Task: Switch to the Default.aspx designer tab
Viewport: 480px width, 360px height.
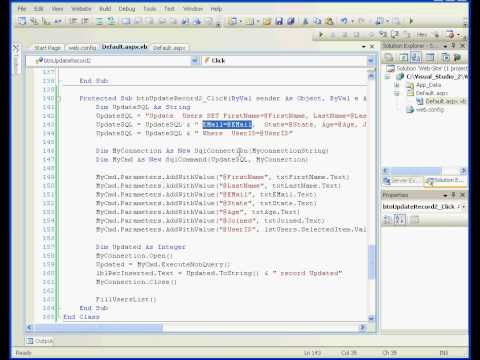Action: point(169,48)
